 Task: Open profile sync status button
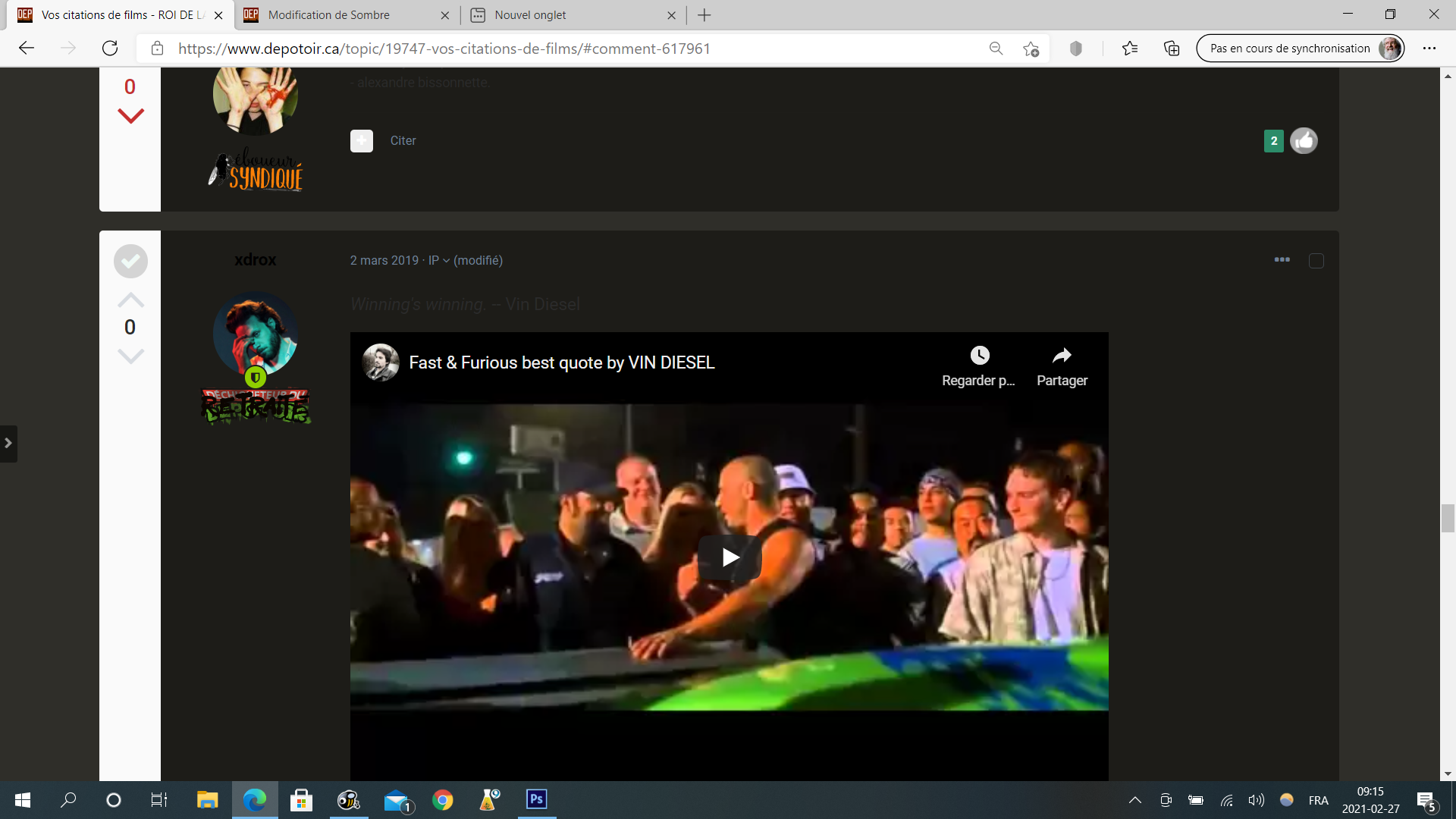1301,49
